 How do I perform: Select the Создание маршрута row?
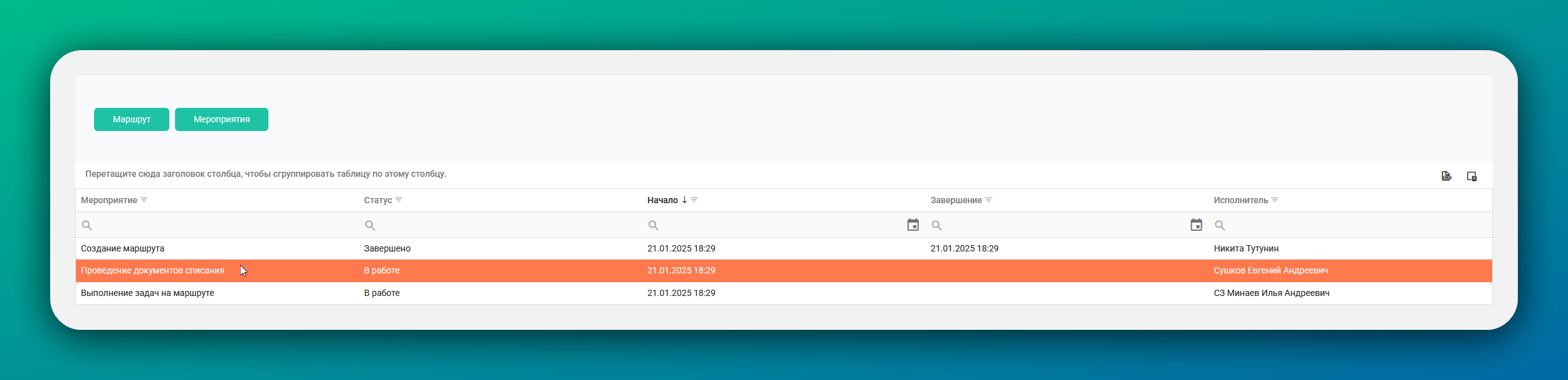(784, 248)
